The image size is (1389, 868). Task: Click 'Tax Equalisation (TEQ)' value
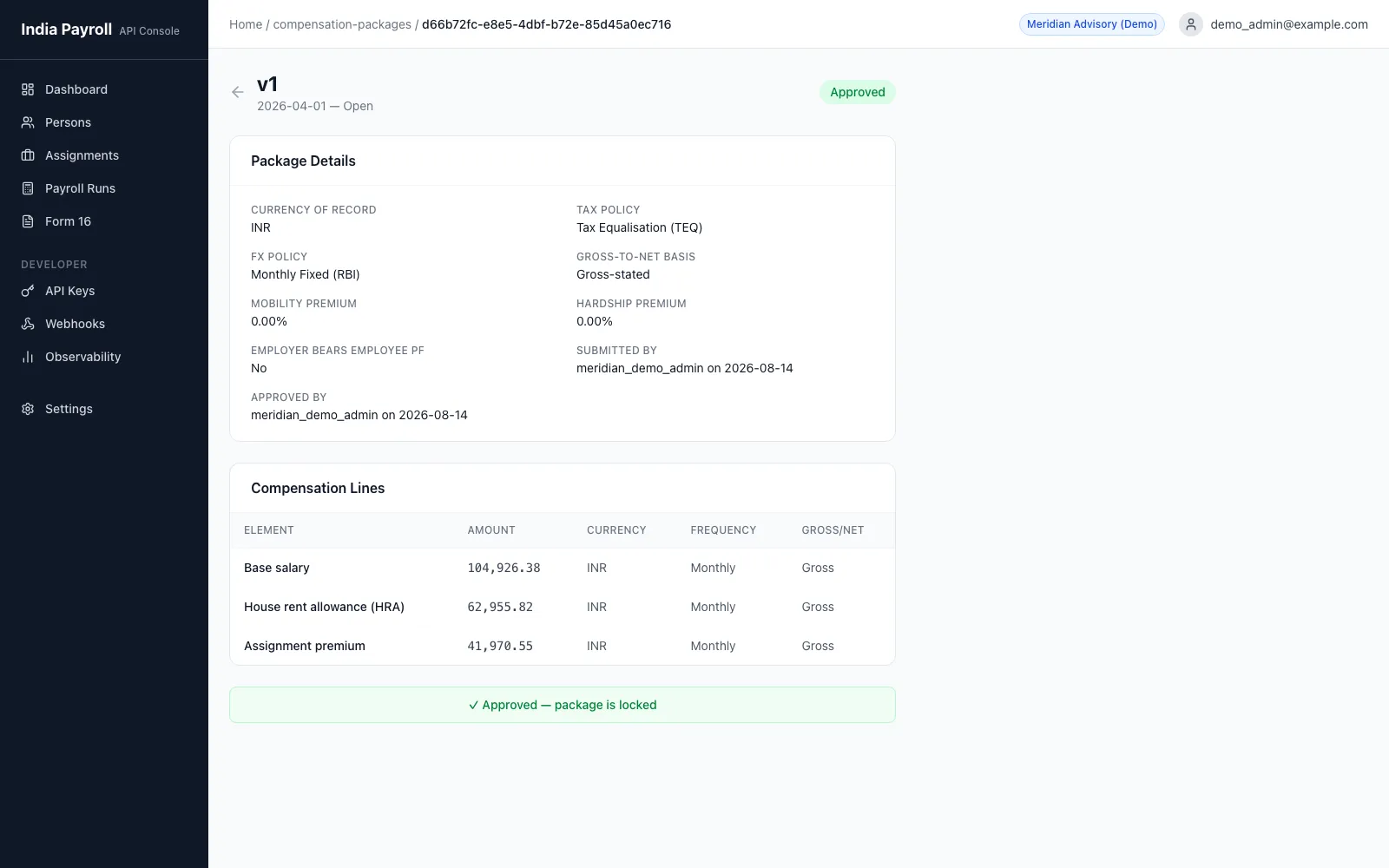click(x=640, y=227)
